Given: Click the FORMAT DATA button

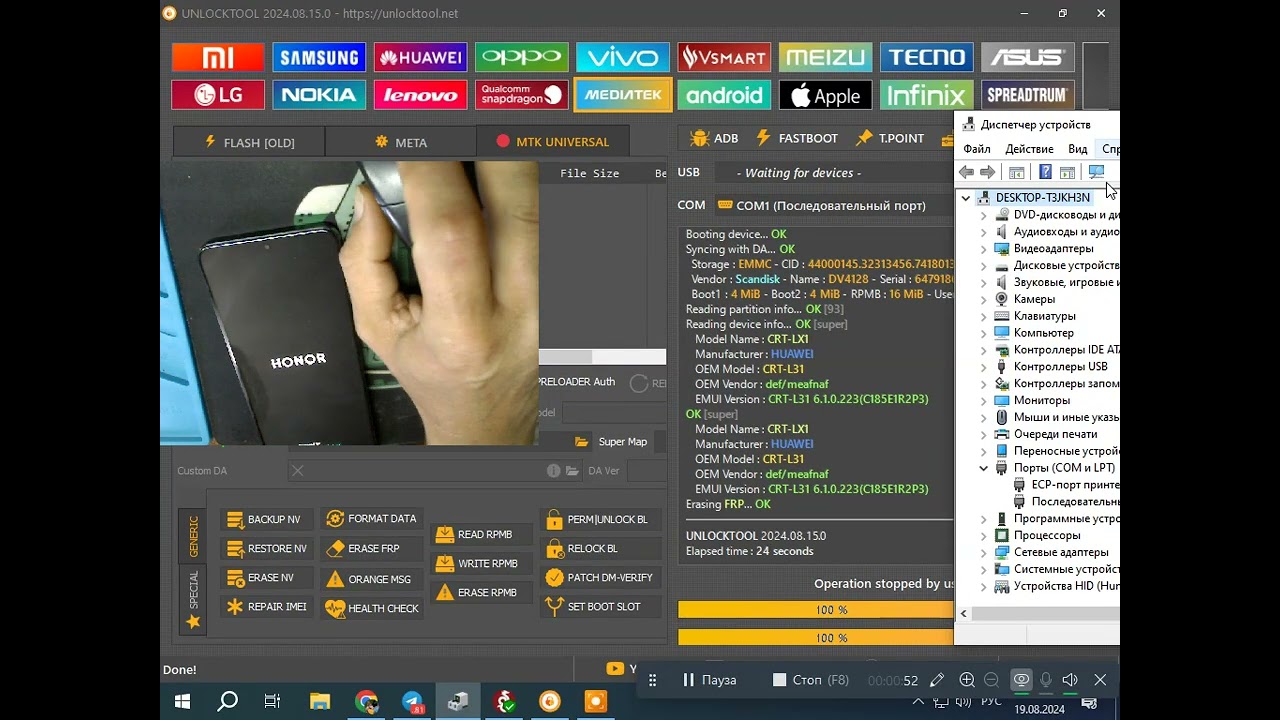Looking at the screenshot, I should coord(371,519).
